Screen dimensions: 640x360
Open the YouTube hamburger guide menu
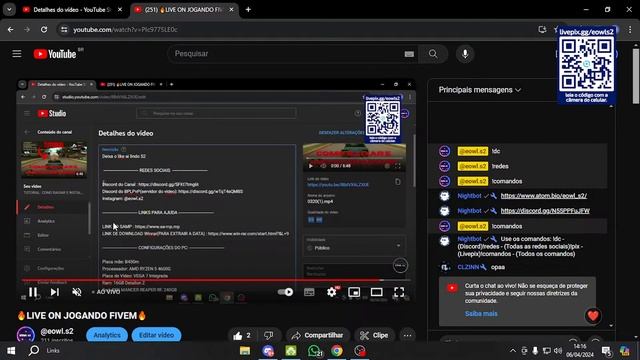coord(17,54)
